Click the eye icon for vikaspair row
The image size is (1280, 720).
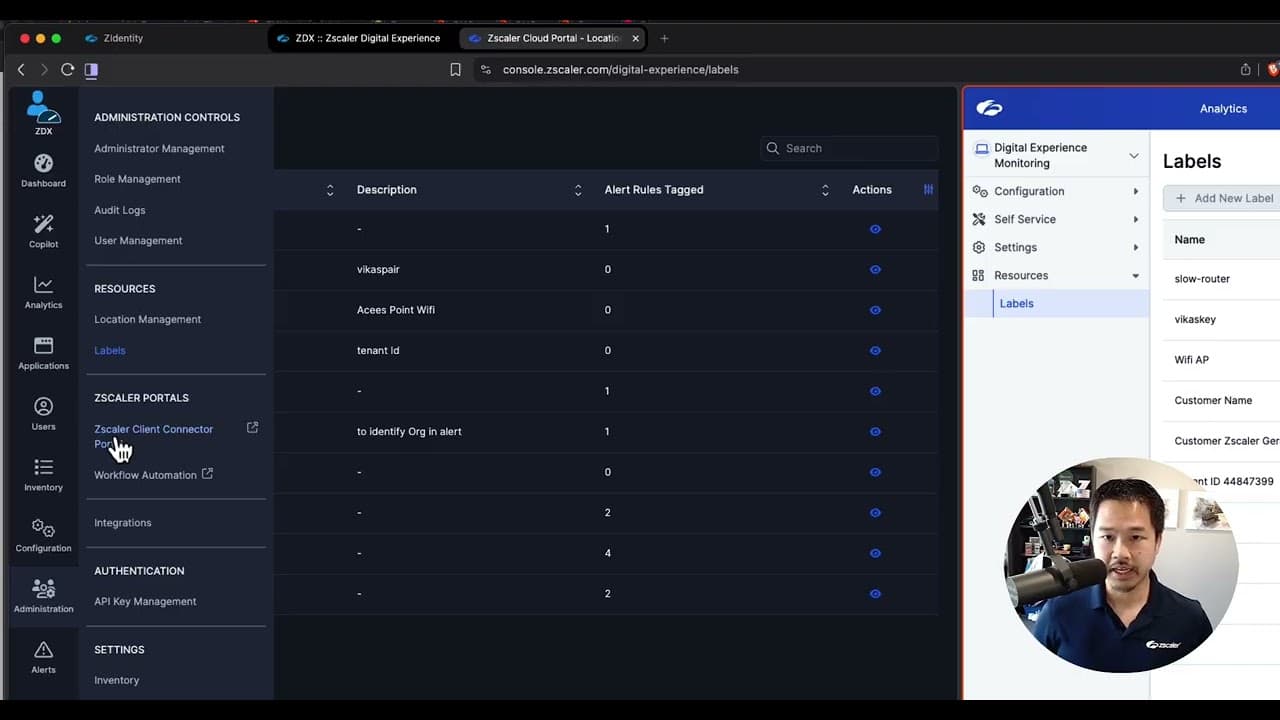pyautogui.click(x=875, y=270)
